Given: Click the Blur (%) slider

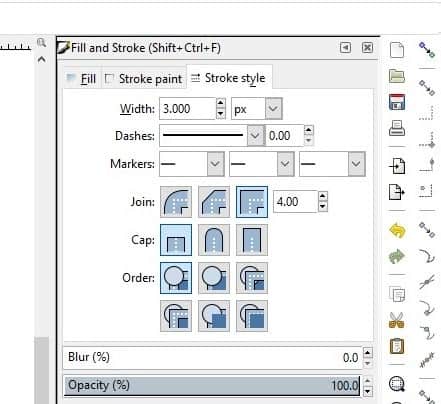Looking at the screenshot, I should coord(212,357).
